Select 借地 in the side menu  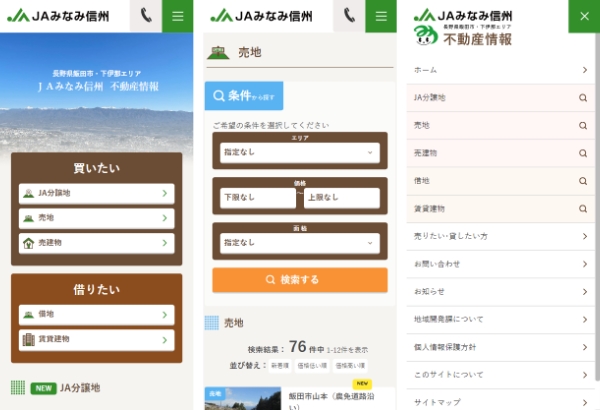[501, 181]
